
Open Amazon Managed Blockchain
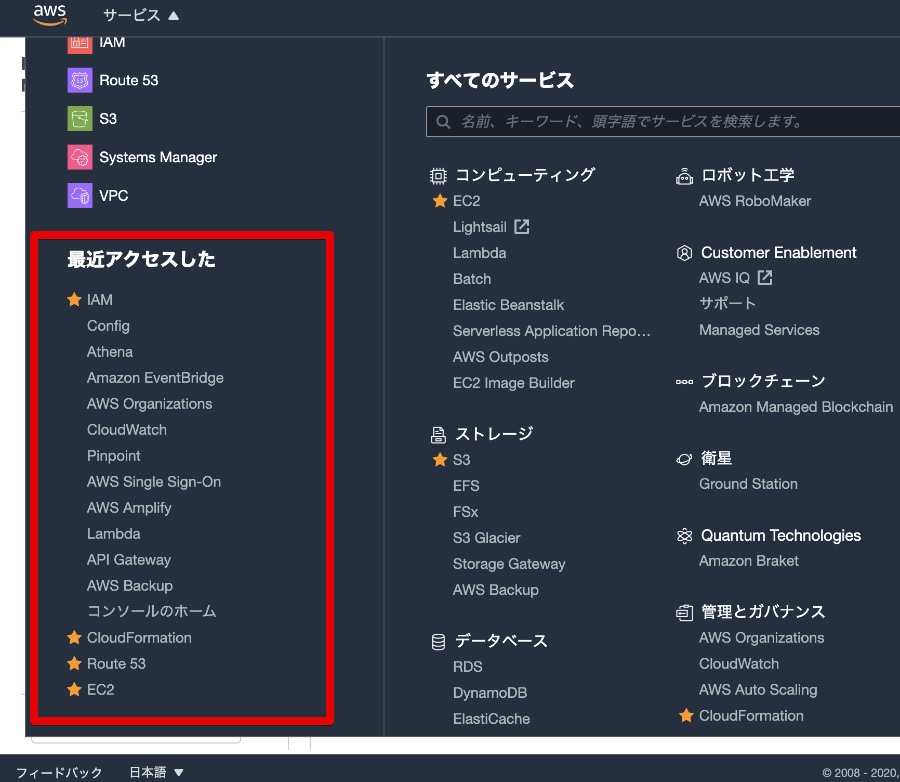tap(796, 407)
